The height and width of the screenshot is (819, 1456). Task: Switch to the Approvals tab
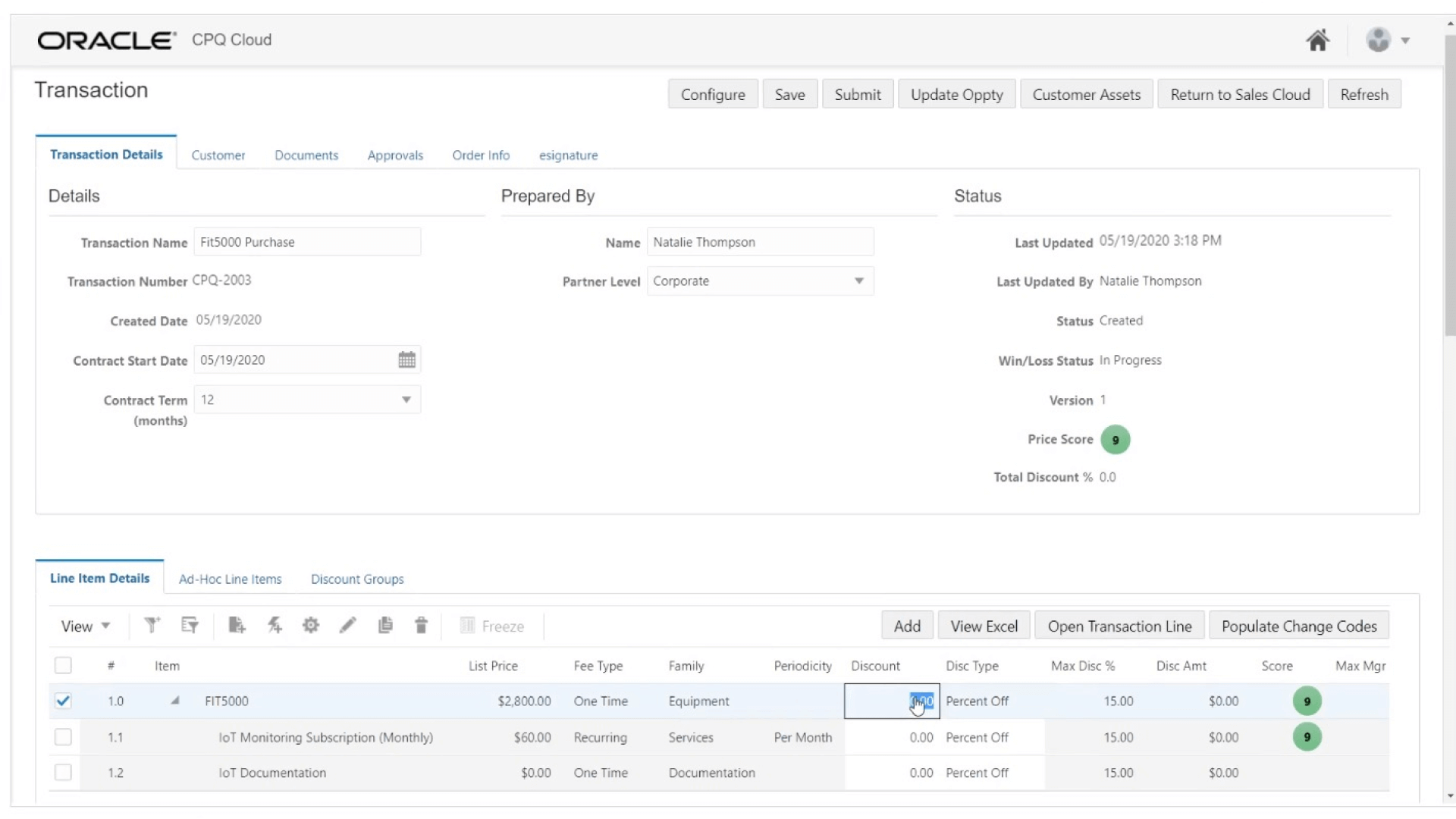(395, 155)
